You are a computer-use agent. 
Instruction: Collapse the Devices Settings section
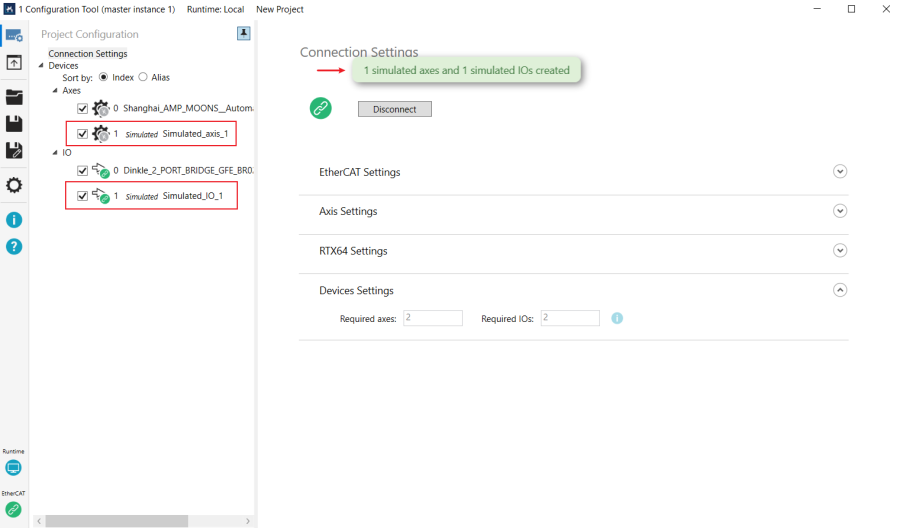(x=840, y=290)
